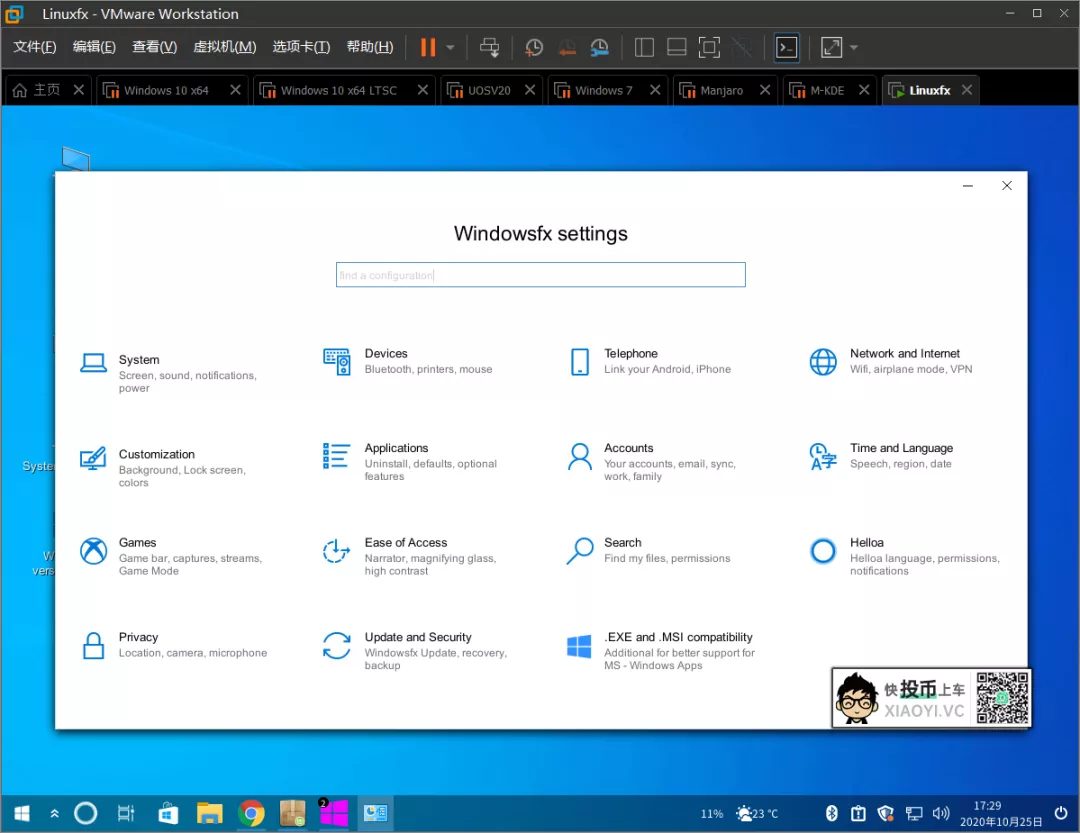The image size is (1080, 833).
Task: Expand the fullscreen view dropdown arrow
Action: (854, 47)
